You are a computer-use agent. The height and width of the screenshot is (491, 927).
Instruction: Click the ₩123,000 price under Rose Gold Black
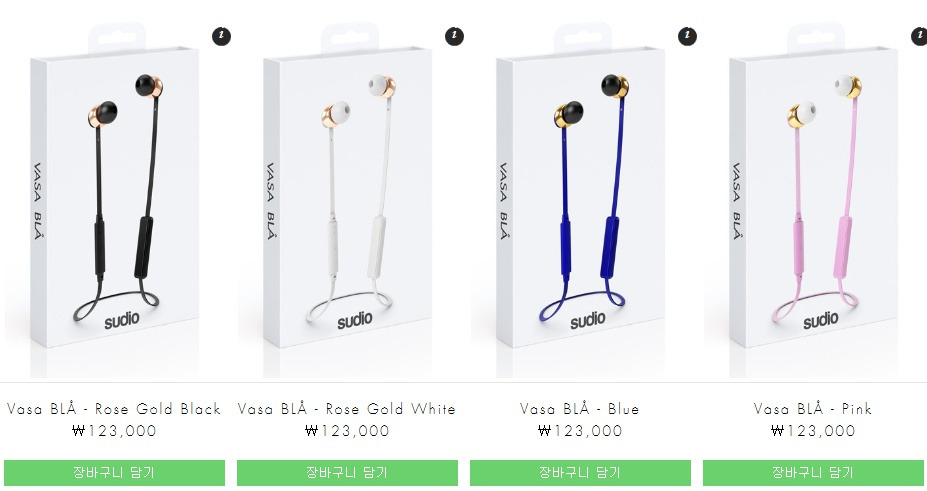point(114,431)
